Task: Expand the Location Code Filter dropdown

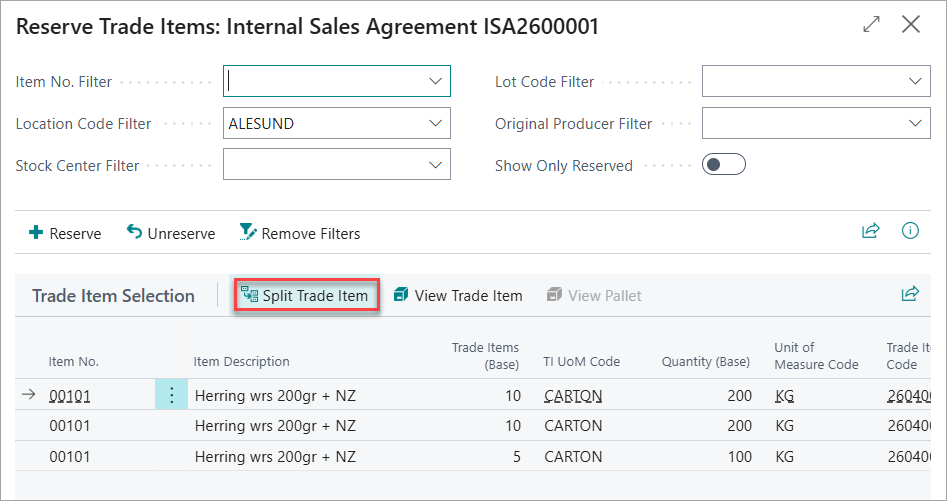Action: [435, 123]
